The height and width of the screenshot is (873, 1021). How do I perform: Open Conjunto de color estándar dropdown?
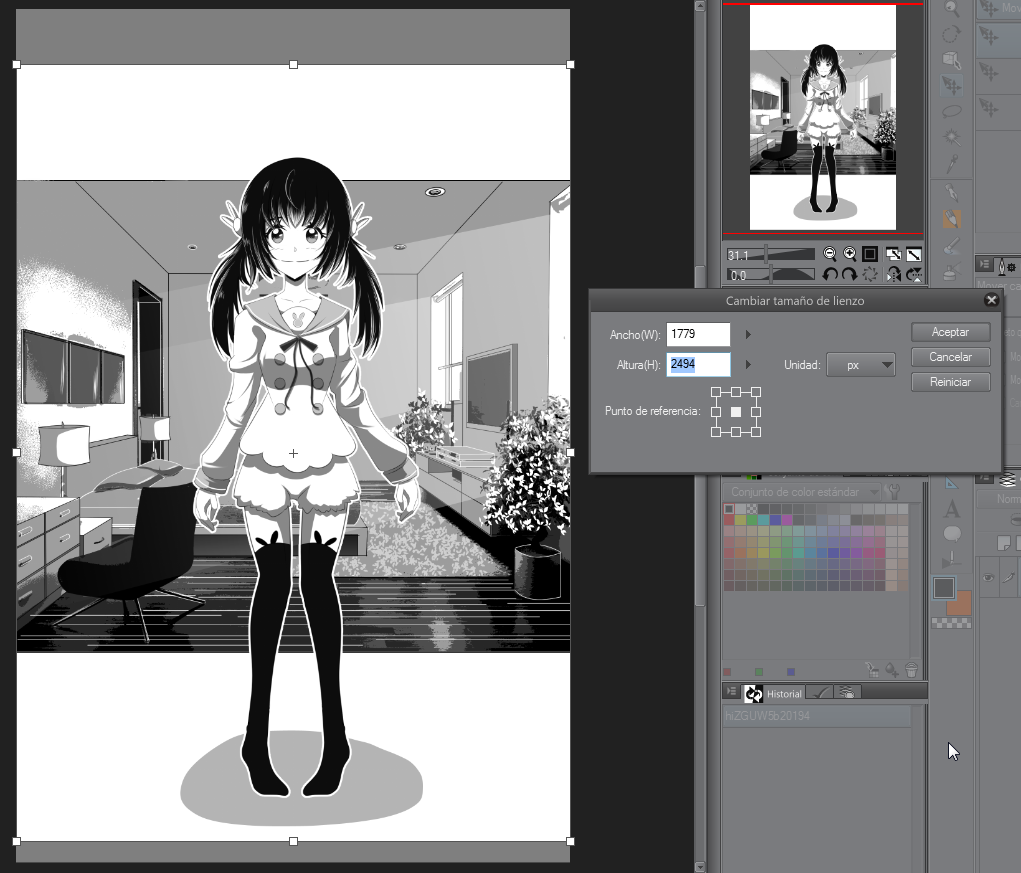[802, 492]
